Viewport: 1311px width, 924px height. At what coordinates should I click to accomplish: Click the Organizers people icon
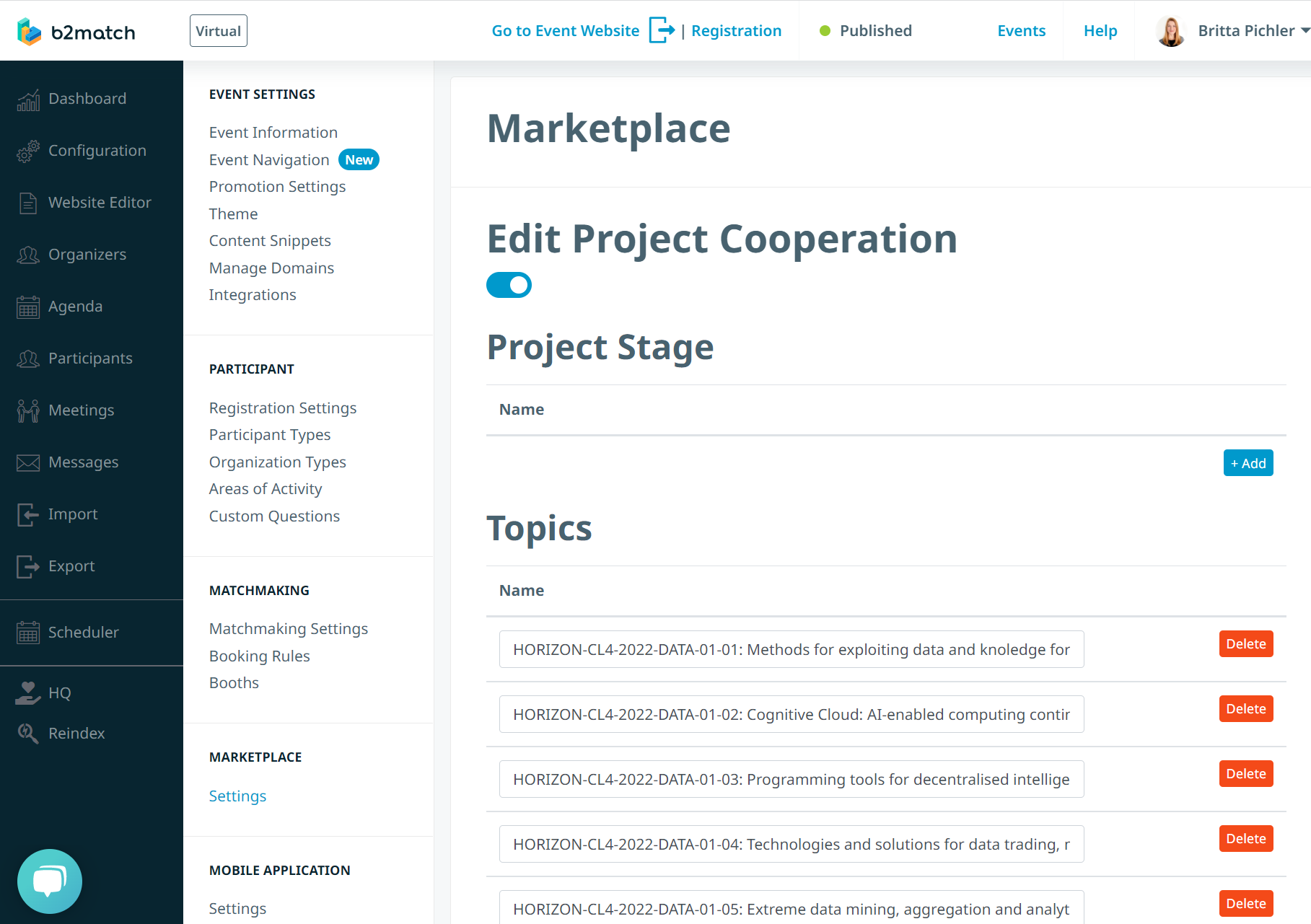click(28, 255)
